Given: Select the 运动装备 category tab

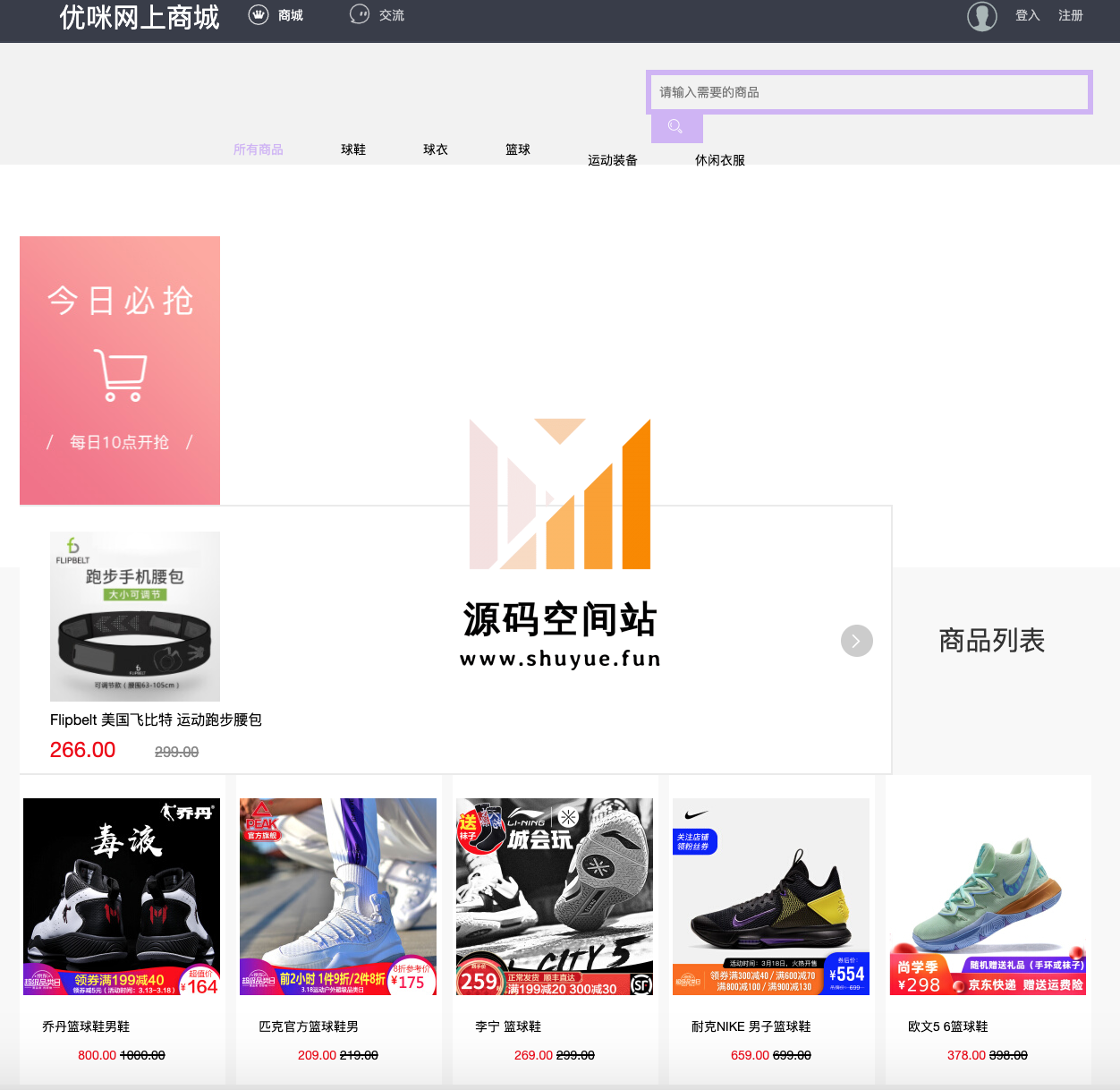Looking at the screenshot, I should tap(613, 160).
